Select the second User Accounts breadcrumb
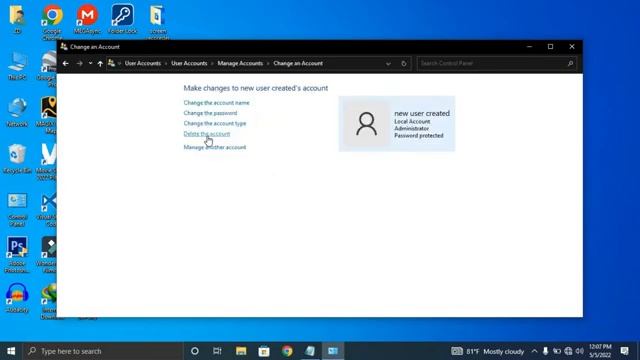The height and width of the screenshot is (360, 640). 189,63
